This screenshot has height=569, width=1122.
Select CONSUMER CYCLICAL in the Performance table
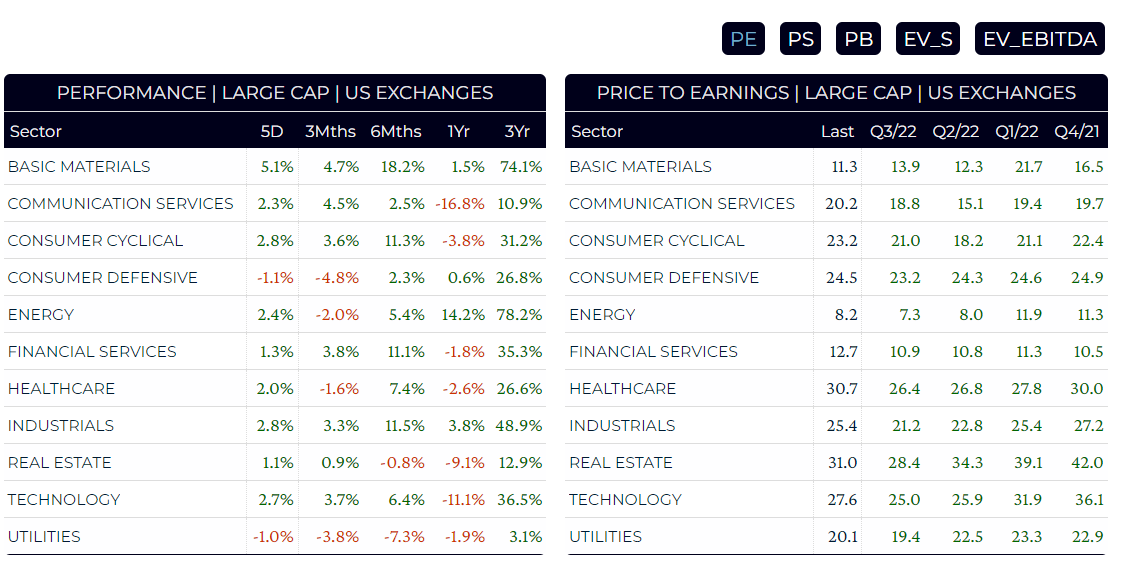95,240
